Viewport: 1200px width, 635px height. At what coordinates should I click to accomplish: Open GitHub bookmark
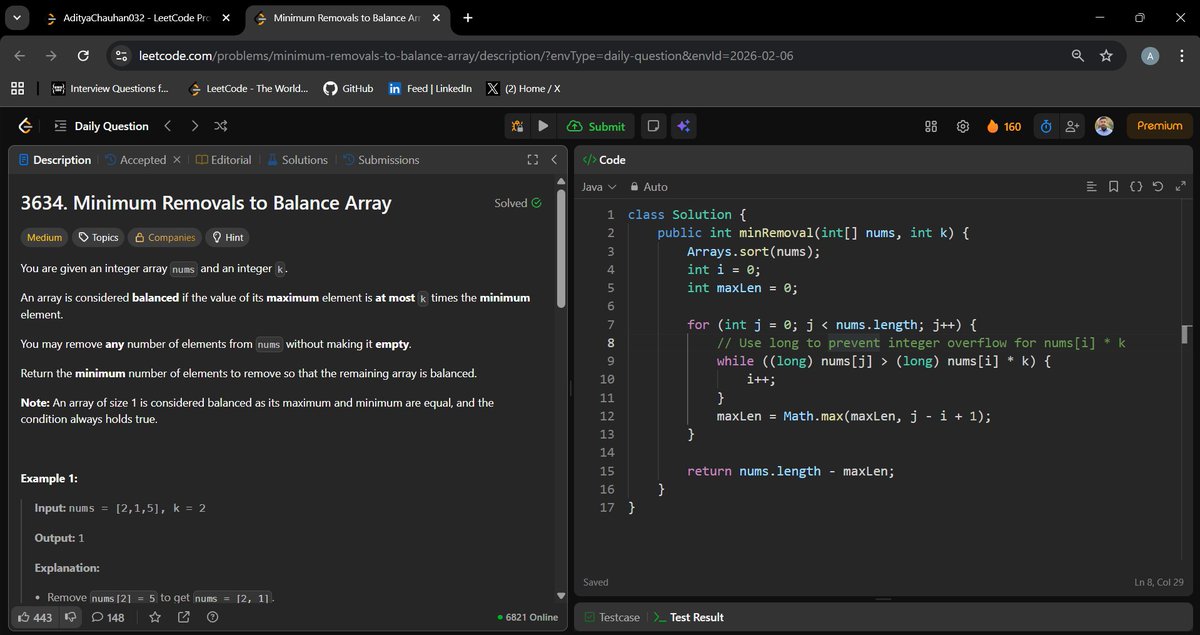348,88
